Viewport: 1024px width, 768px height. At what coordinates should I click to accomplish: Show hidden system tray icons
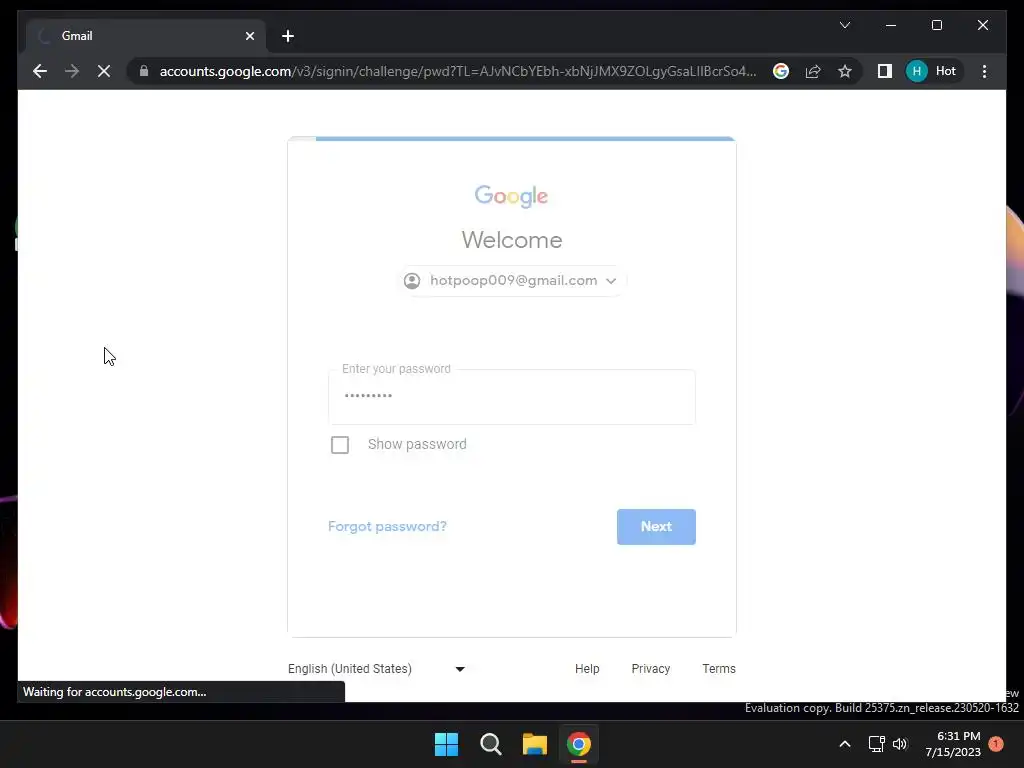tap(844, 744)
